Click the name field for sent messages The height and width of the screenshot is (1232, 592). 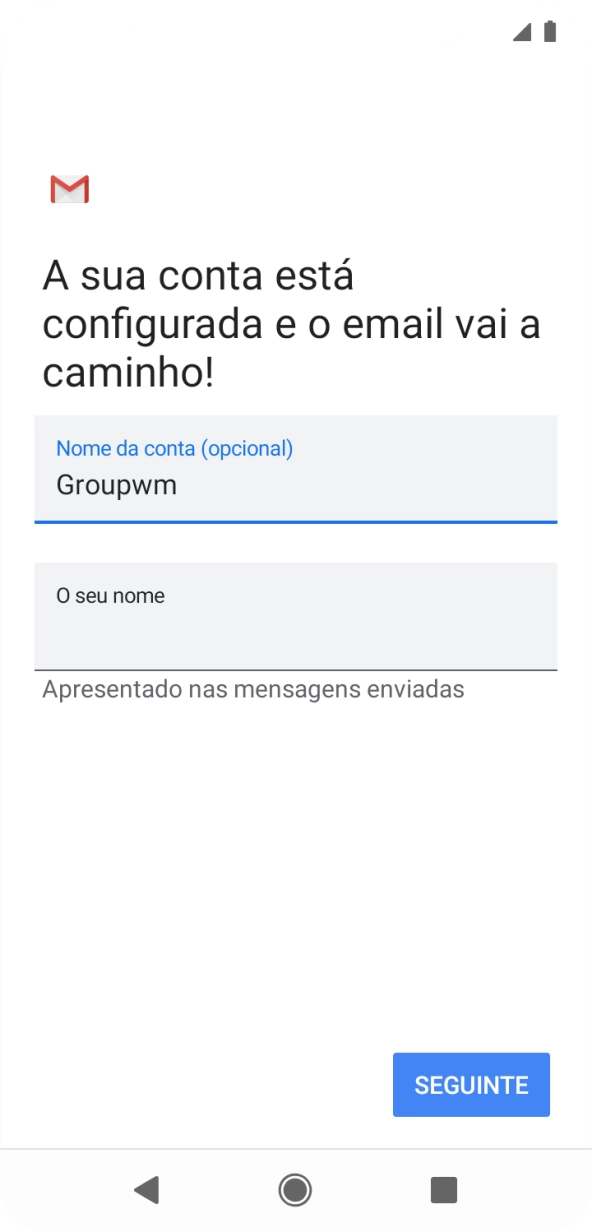click(296, 616)
